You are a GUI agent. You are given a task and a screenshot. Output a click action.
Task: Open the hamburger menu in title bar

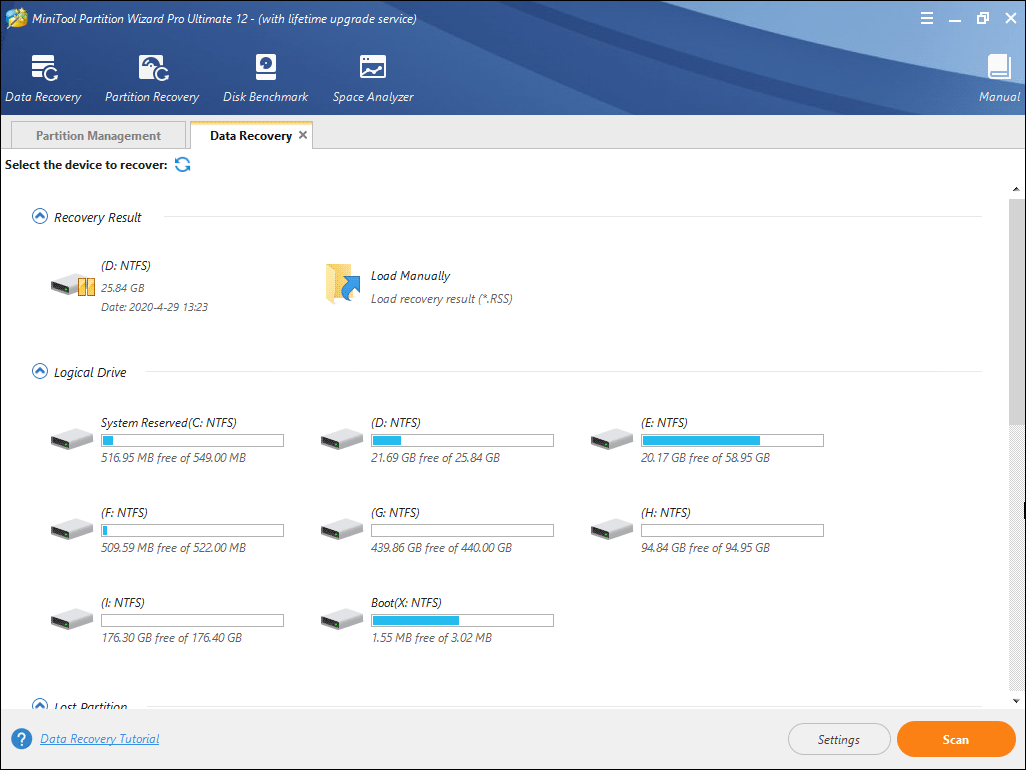click(x=927, y=18)
